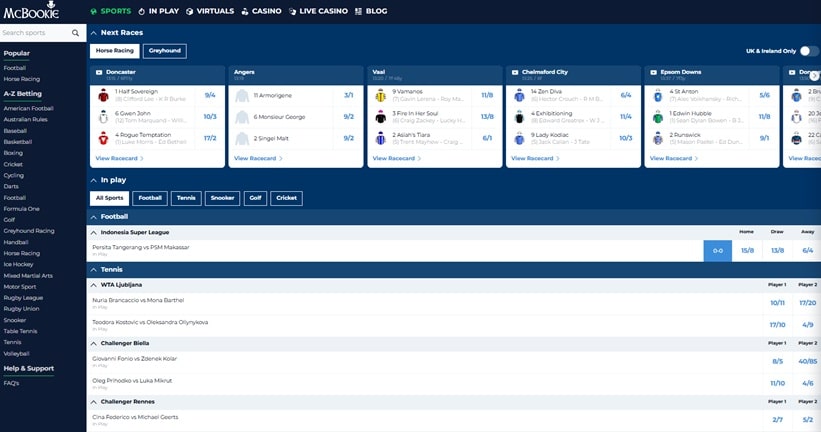Collapse the Indonesia Super League group
The width and height of the screenshot is (821, 432).
point(93,232)
